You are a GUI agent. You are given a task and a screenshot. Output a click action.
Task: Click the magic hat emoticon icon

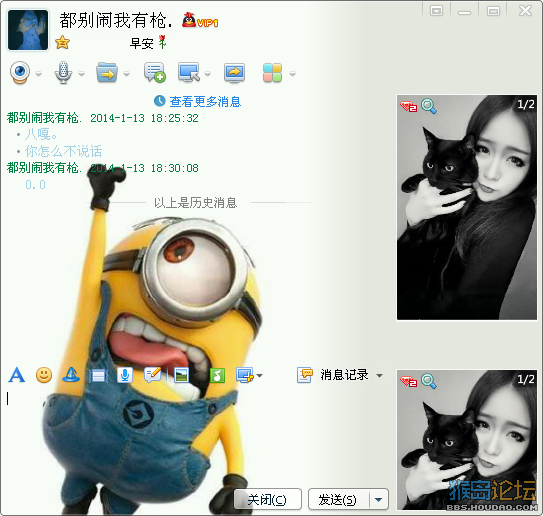(x=71, y=375)
